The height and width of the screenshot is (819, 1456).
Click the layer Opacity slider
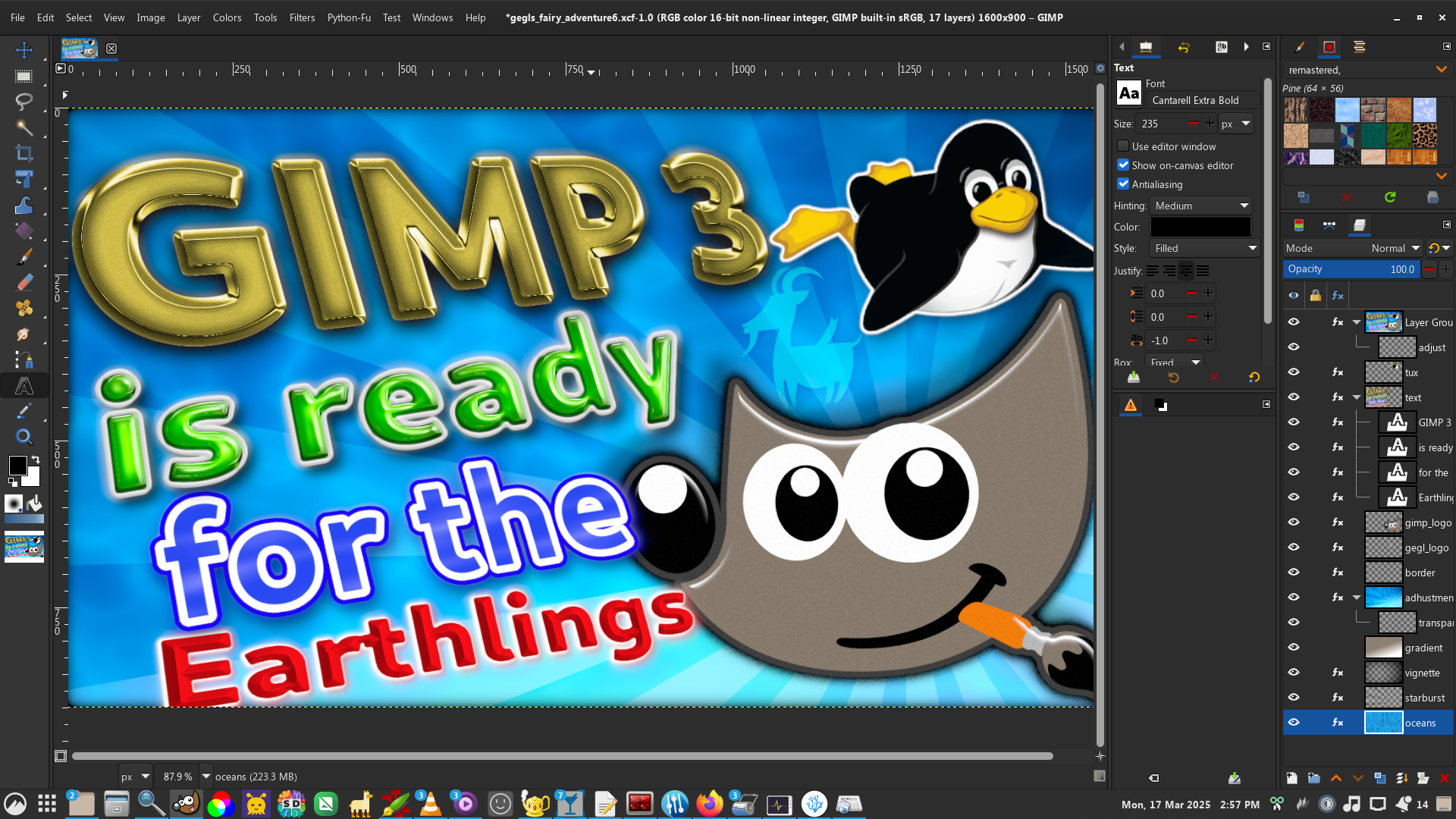[1351, 269]
